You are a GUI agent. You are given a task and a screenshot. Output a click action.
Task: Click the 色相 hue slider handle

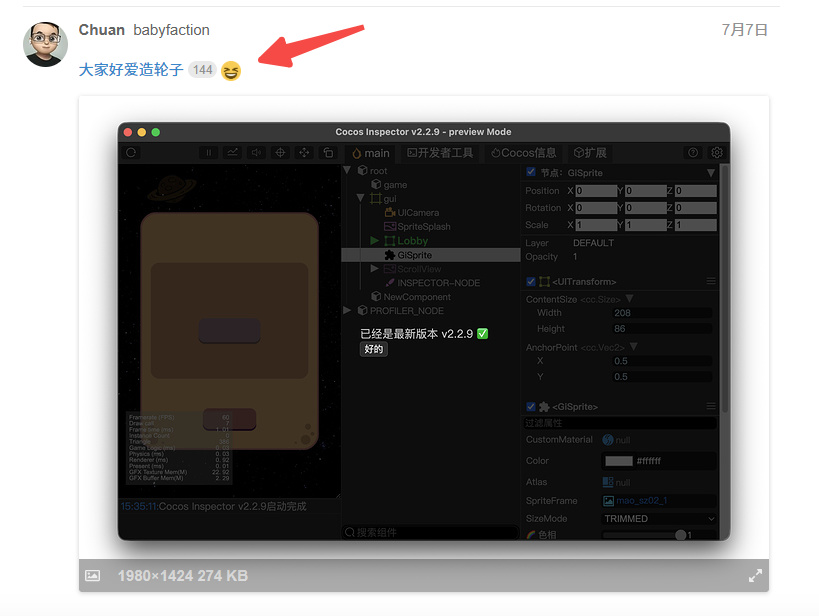pyautogui.click(x=680, y=534)
